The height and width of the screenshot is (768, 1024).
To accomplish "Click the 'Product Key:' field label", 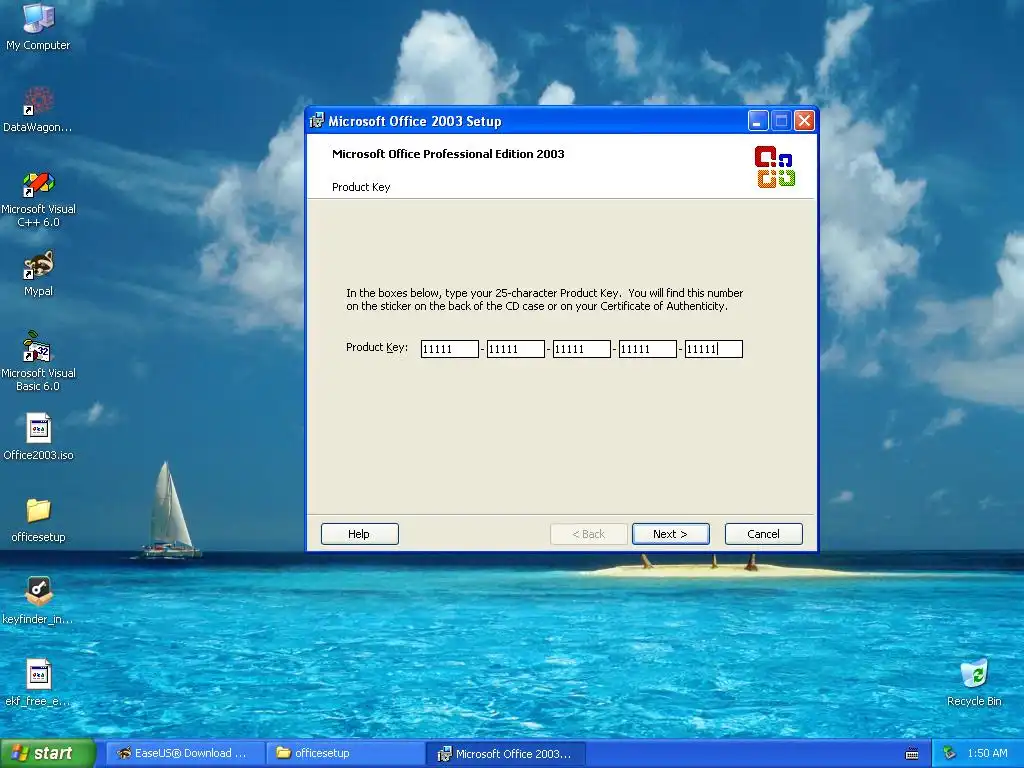I will [377, 347].
